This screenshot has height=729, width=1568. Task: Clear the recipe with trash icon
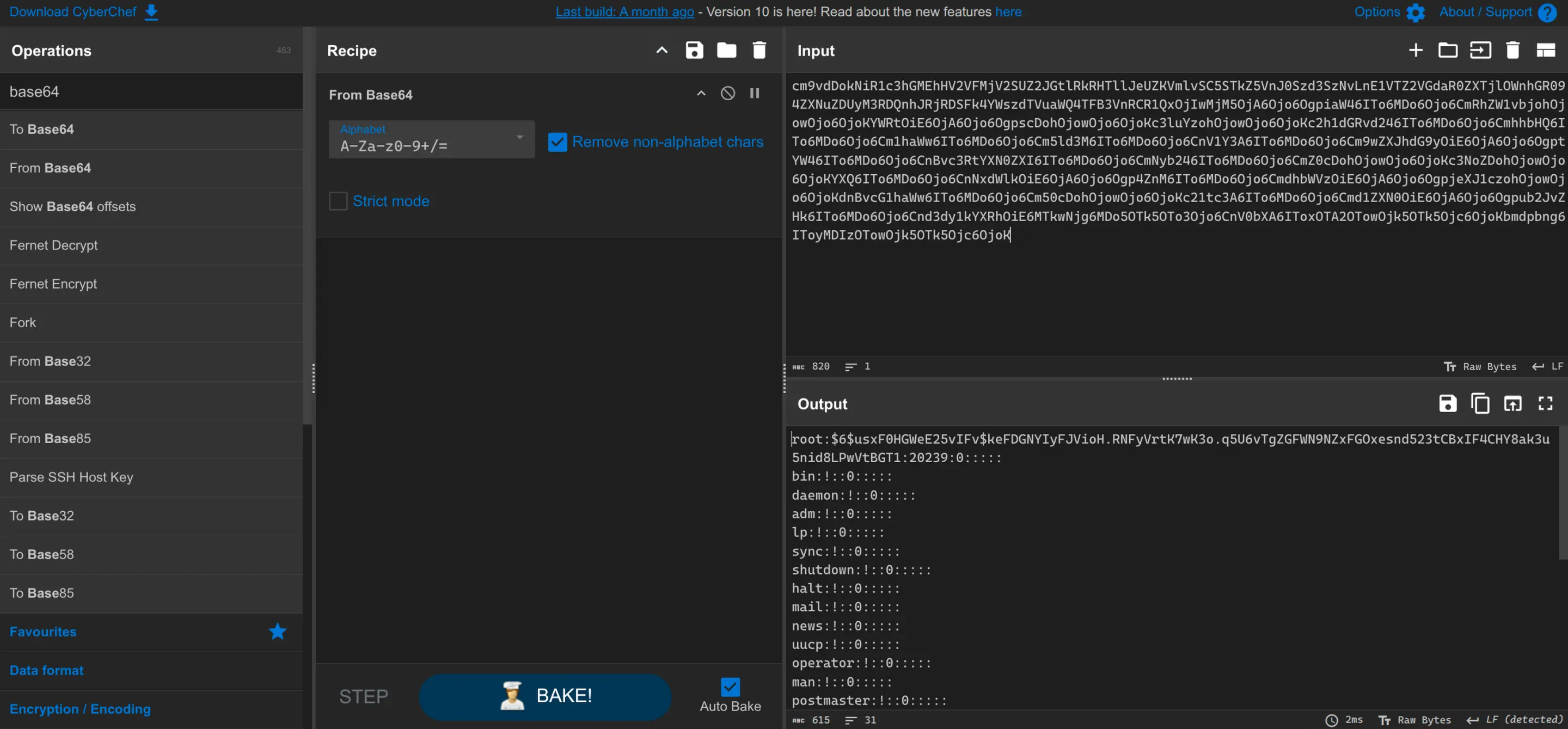click(x=758, y=51)
